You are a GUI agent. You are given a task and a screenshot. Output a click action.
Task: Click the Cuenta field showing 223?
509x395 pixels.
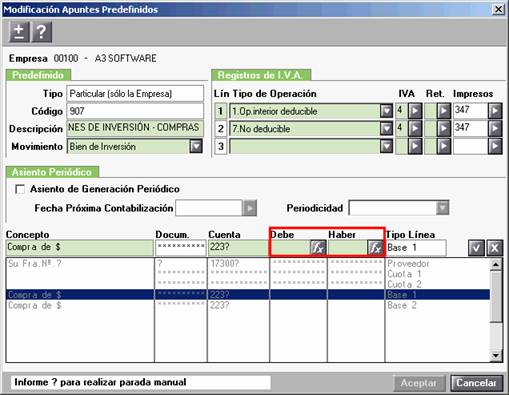[x=238, y=248]
